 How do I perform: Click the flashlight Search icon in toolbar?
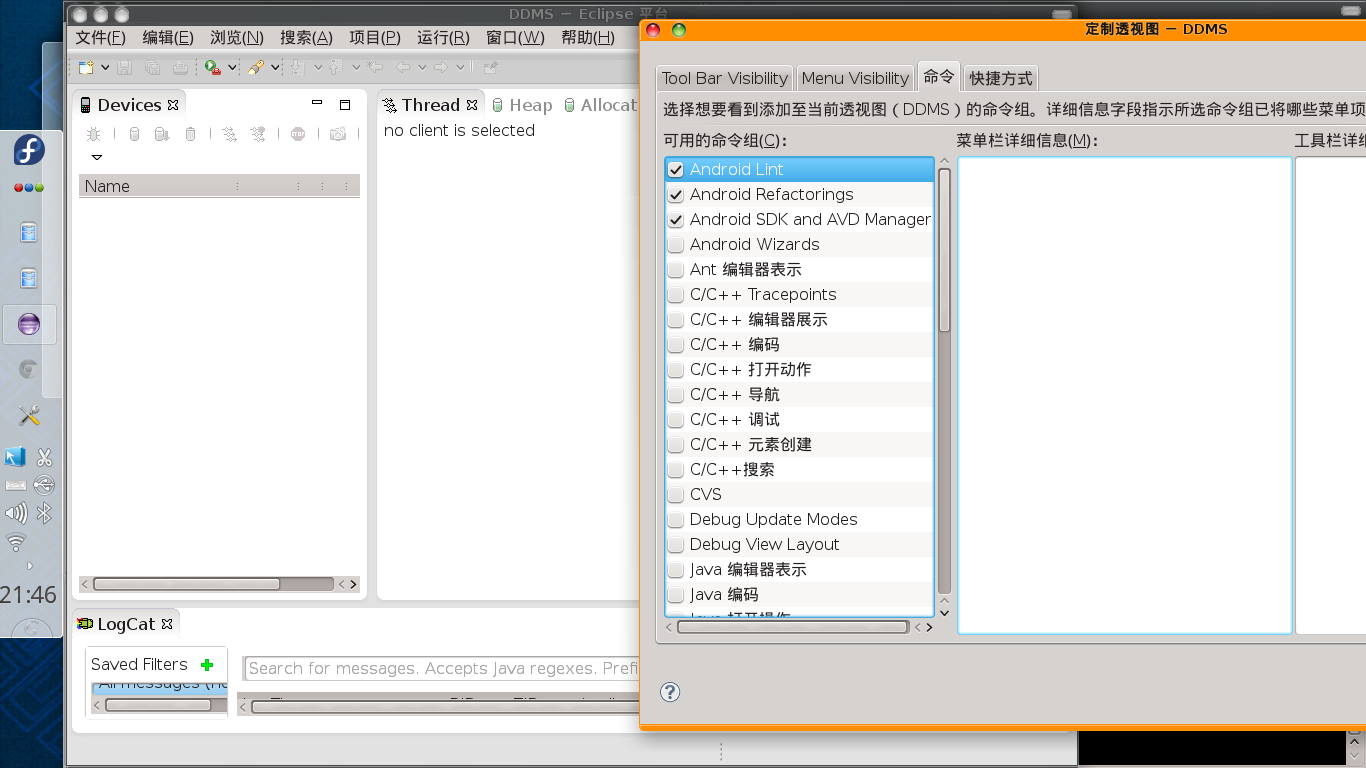click(256, 67)
